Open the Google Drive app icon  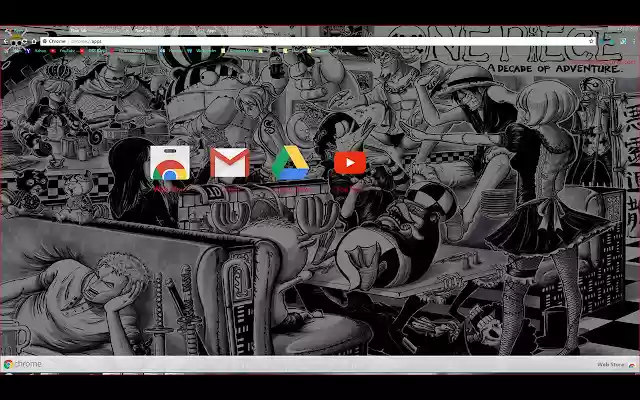(x=290, y=163)
